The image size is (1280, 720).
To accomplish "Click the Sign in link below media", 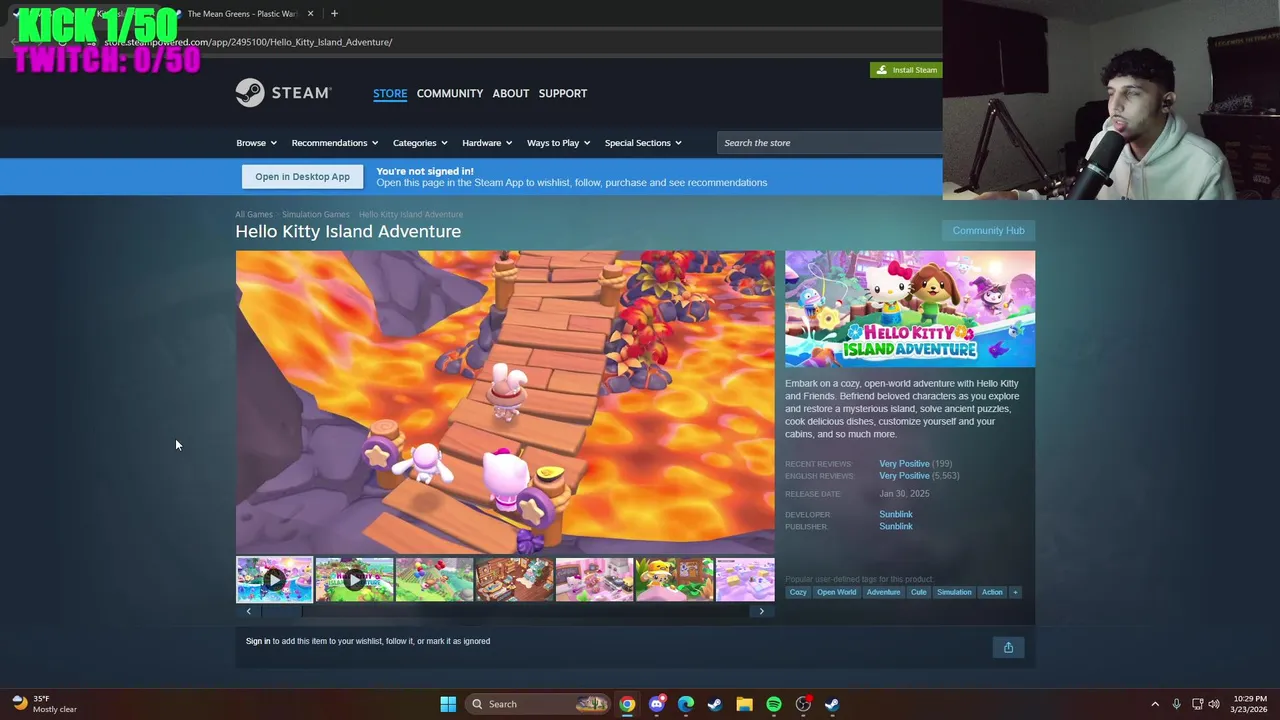I will click(258, 641).
